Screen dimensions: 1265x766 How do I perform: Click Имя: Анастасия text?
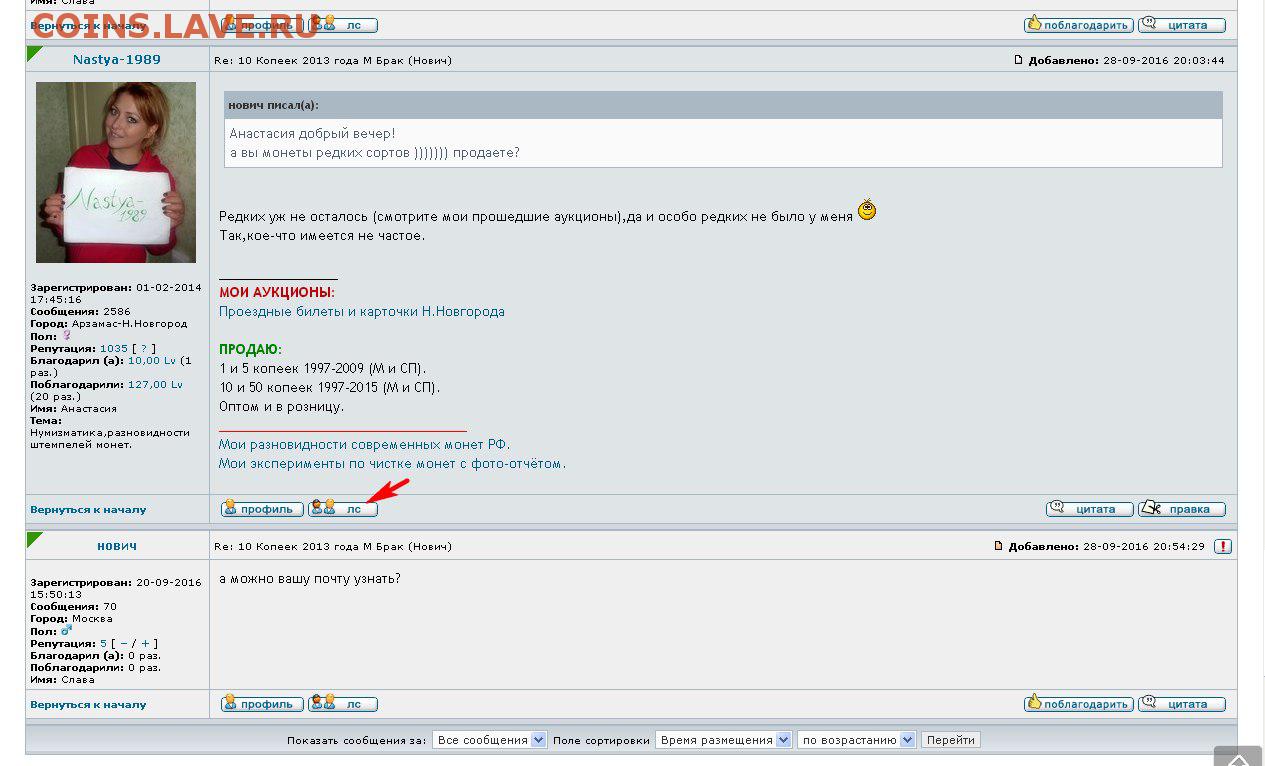point(73,408)
